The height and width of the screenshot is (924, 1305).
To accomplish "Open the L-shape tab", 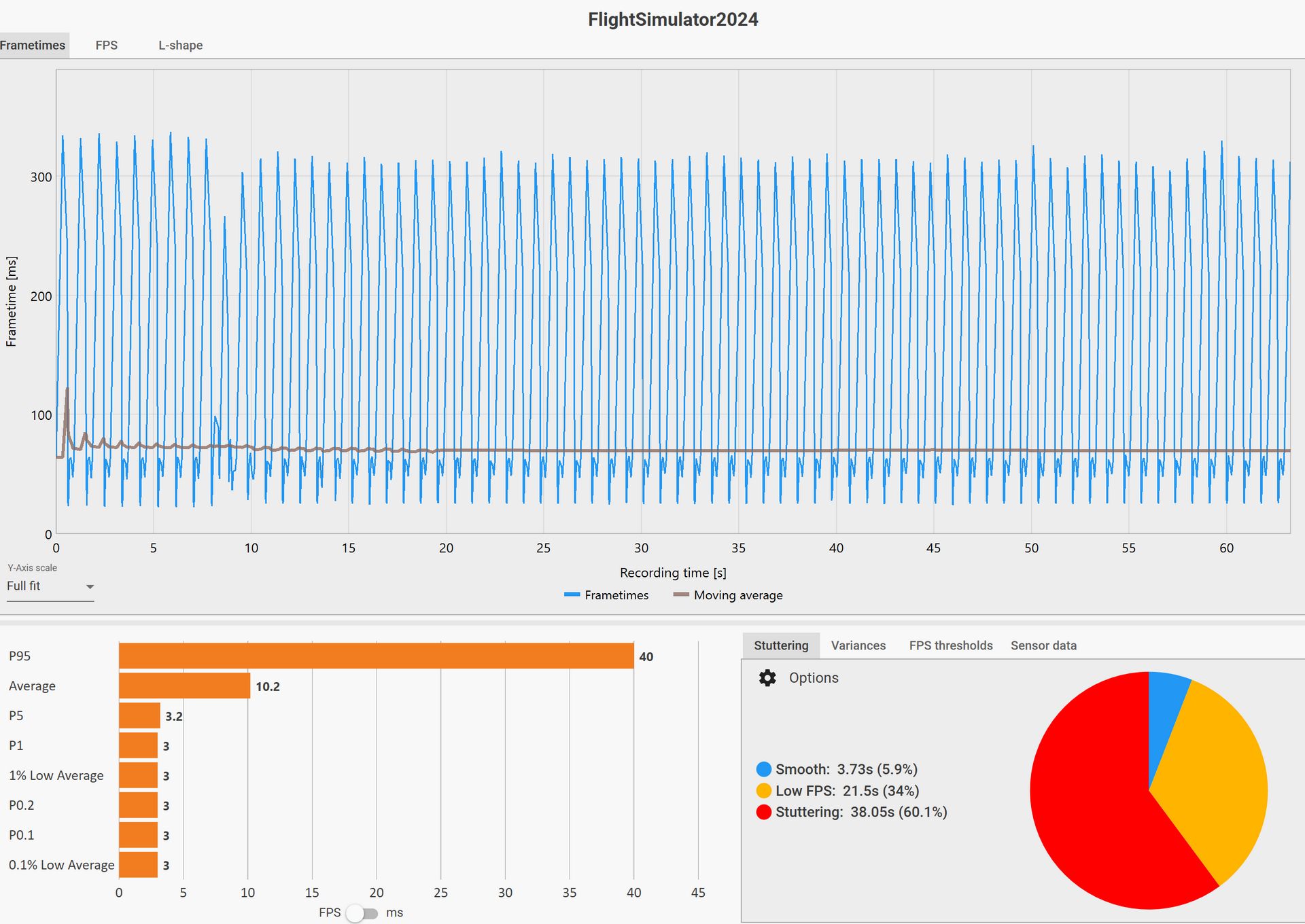I will (x=180, y=46).
